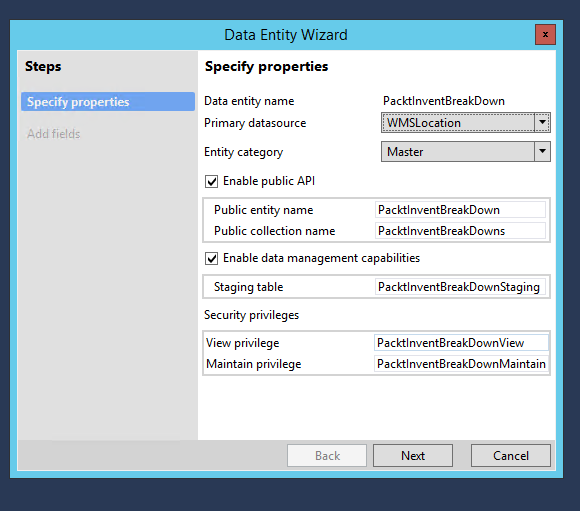Select the Specify properties step
Viewport: 580px width, 511px height.
[108, 102]
